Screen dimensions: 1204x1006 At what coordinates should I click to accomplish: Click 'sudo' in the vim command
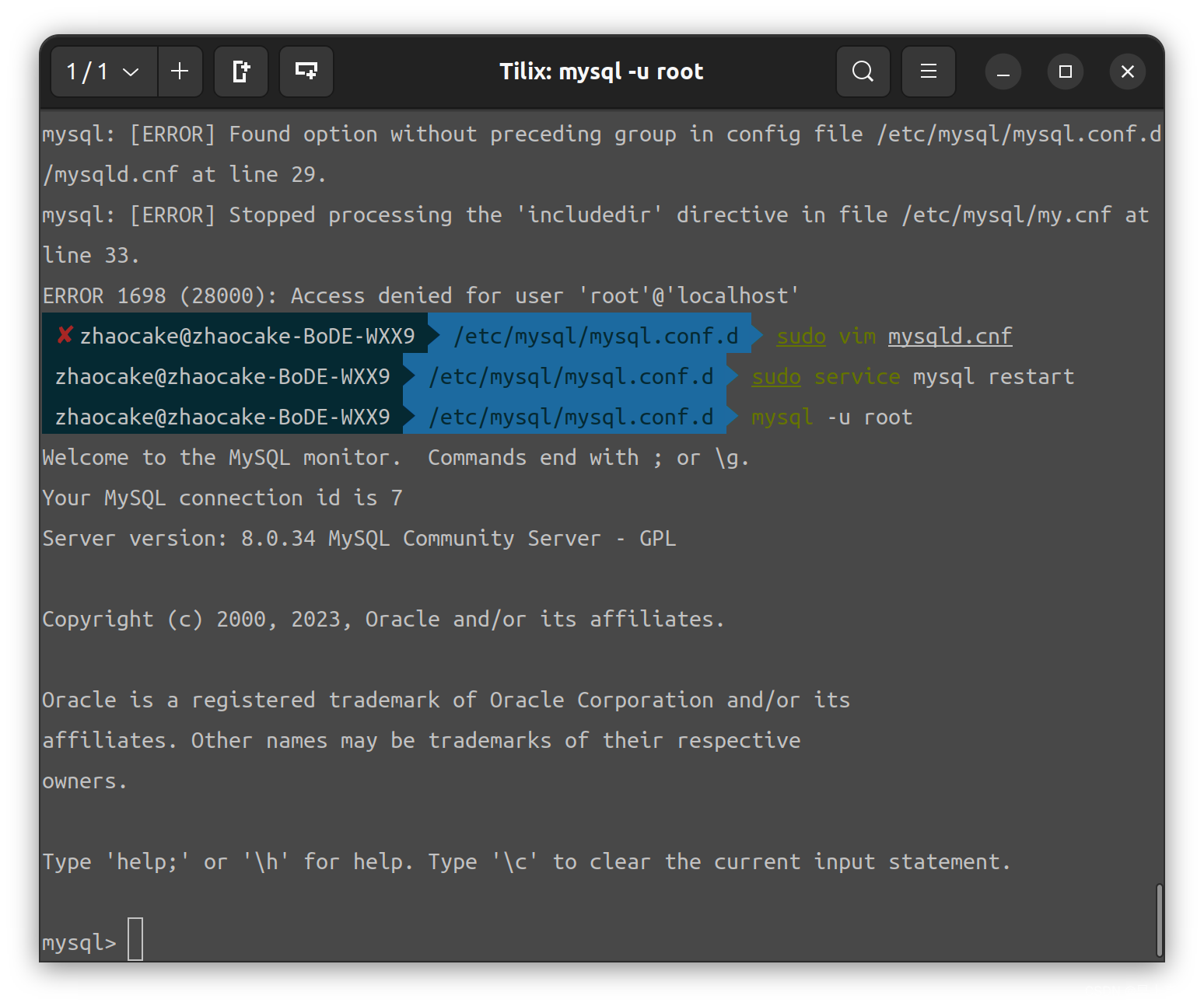[x=801, y=336]
